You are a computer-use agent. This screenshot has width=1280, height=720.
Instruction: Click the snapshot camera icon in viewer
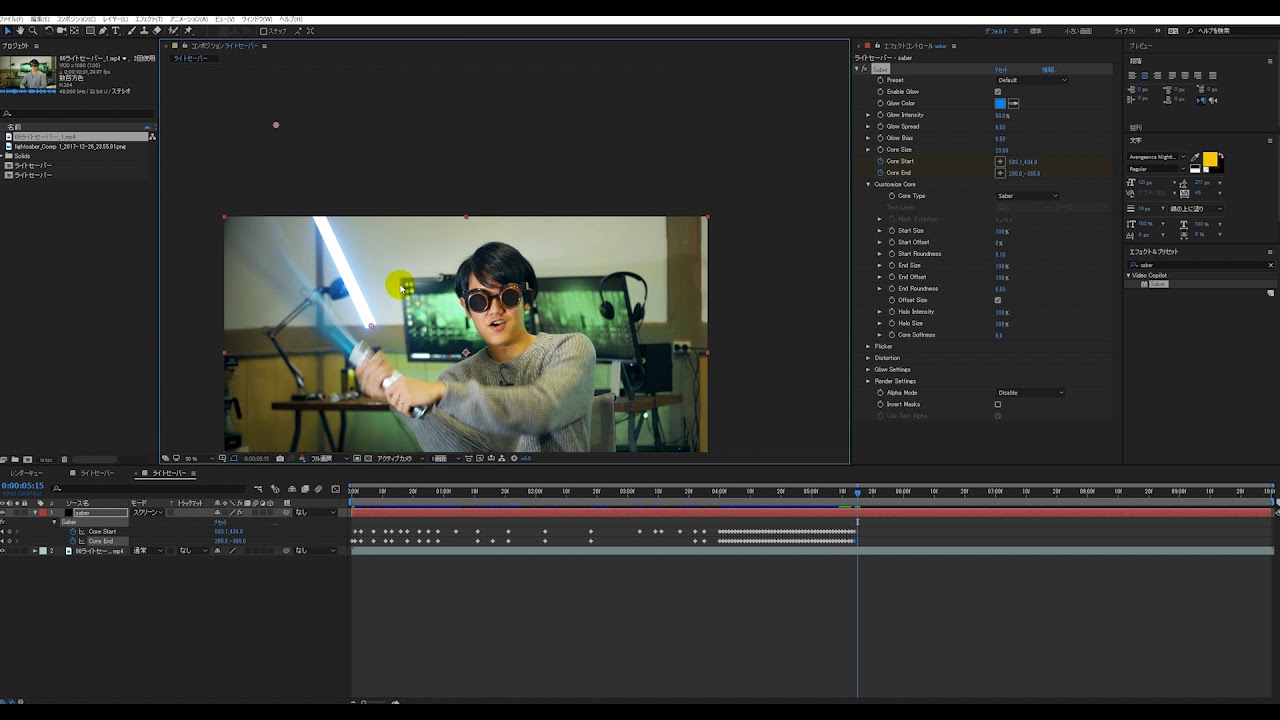click(279, 458)
